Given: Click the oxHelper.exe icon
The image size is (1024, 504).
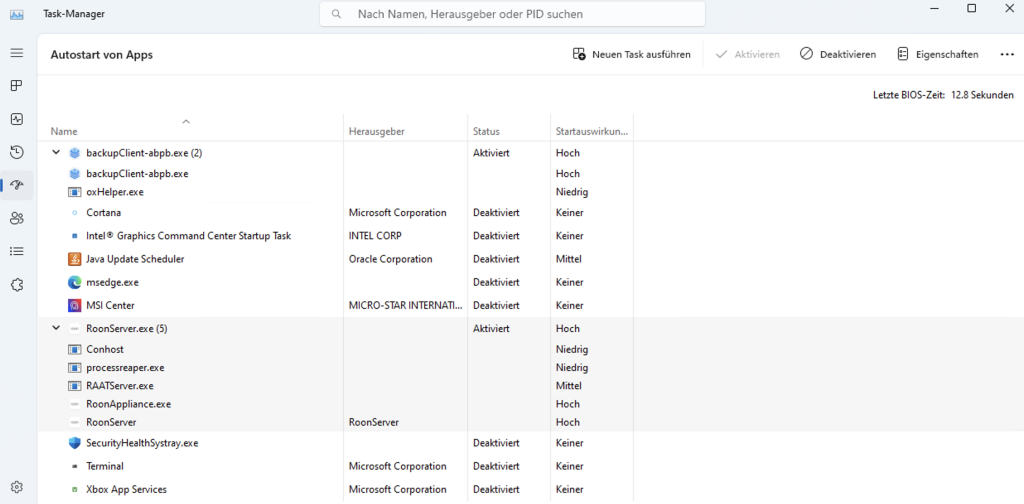Looking at the screenshot, I should point(74,192).
